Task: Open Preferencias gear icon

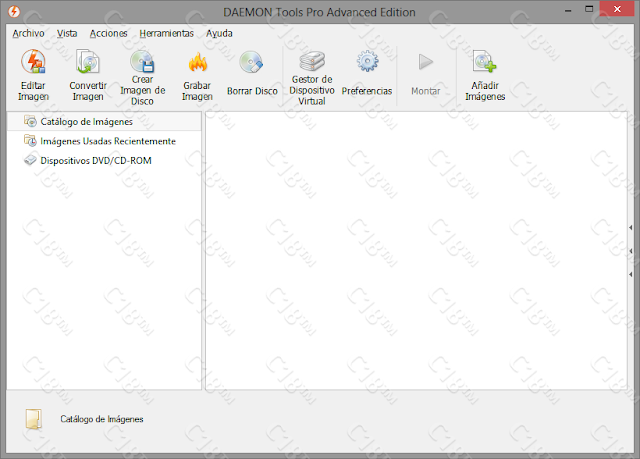Action: 367,62
